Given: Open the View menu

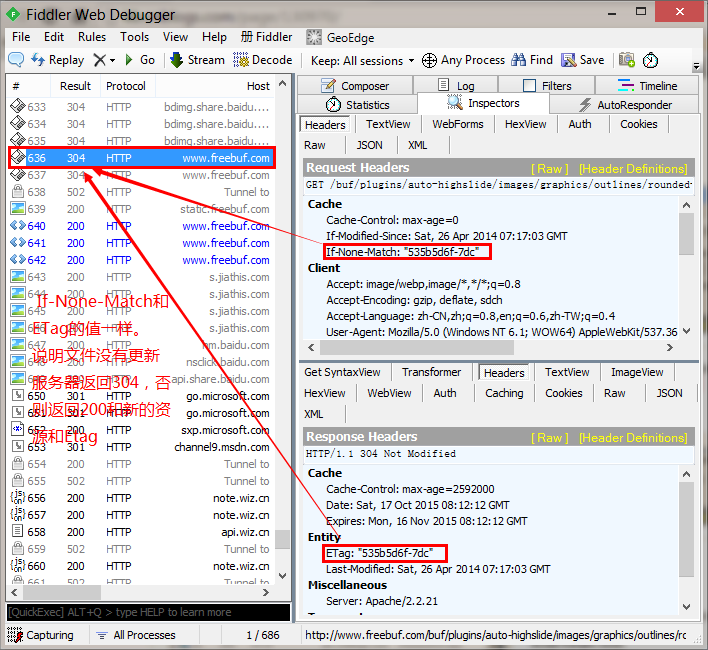Looking at the screenshot, I should pyautogui.click(x=175, y=37).
